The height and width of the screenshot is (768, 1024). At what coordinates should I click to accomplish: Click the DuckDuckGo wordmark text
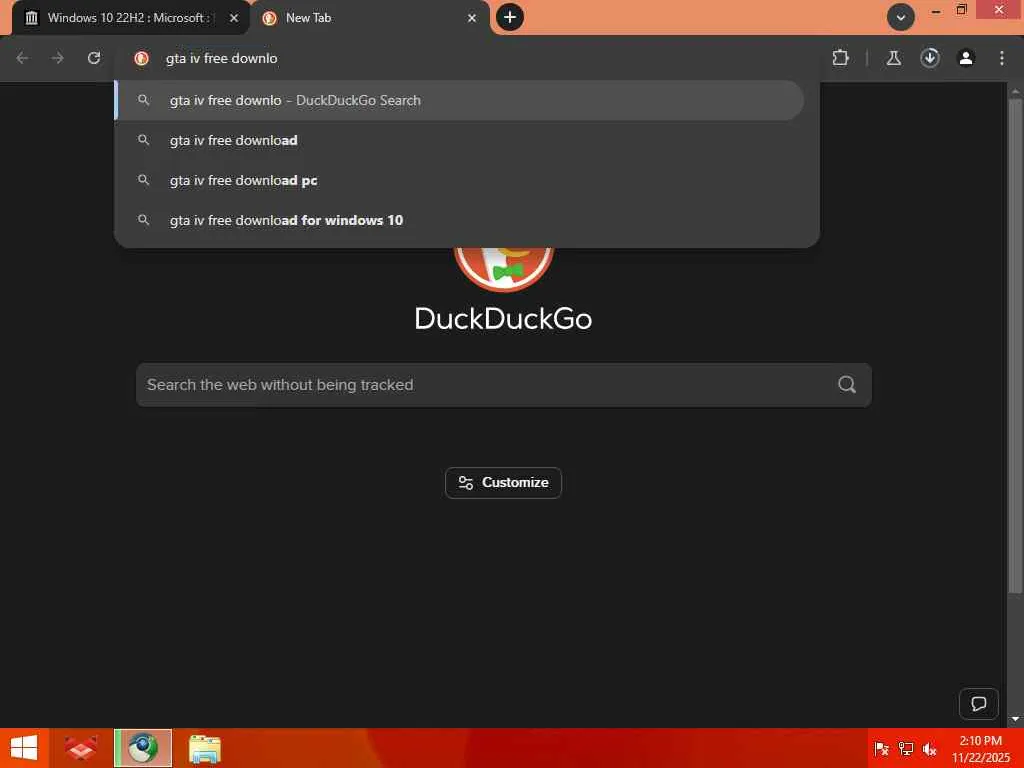pos(504,319)
